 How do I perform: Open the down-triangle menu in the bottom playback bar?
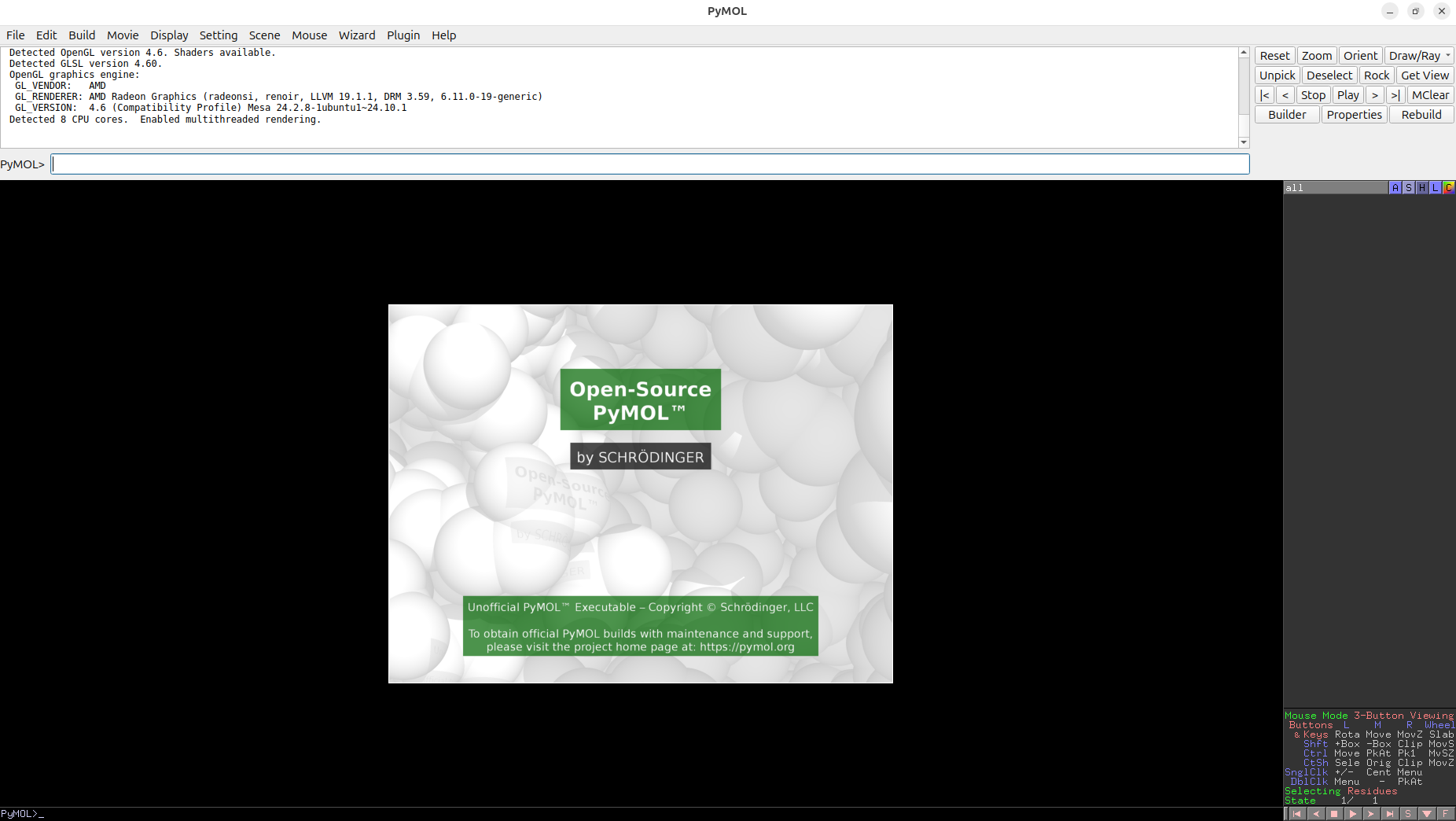1427,814
